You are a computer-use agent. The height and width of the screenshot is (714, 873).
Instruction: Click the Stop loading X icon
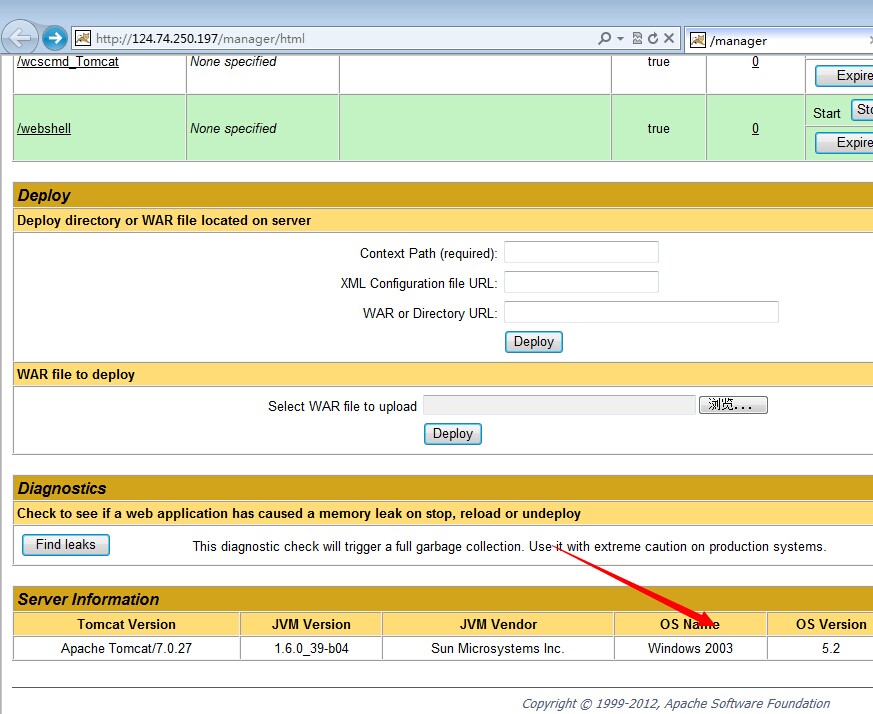coord(669,38)
